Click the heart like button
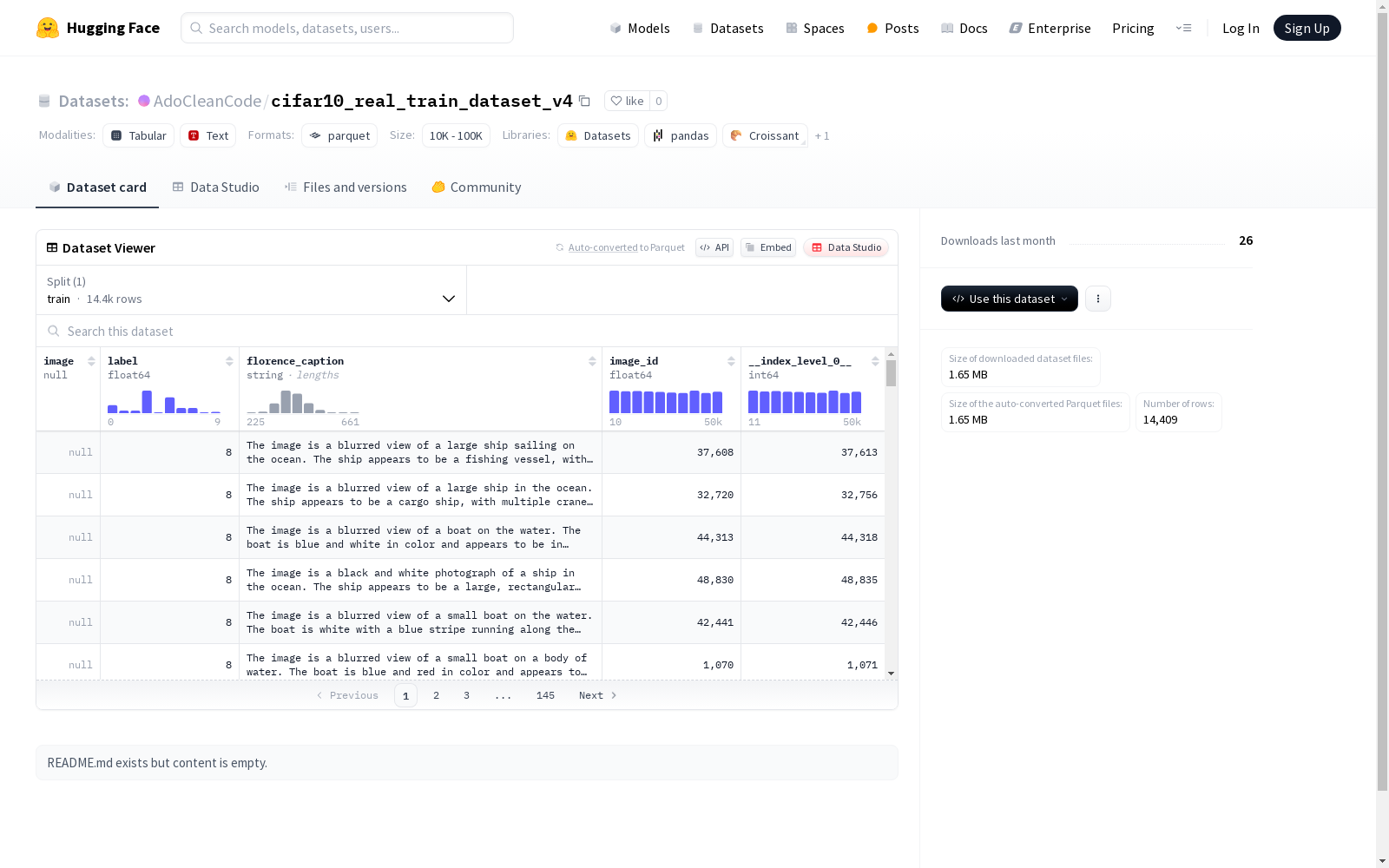 pos(627,101)
